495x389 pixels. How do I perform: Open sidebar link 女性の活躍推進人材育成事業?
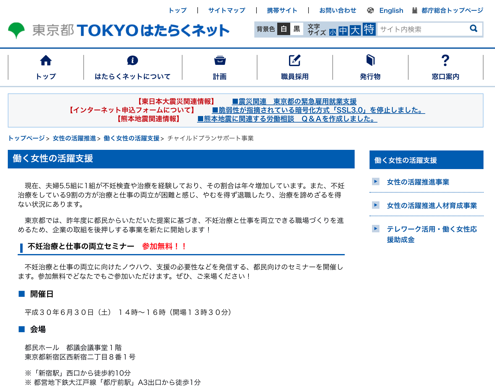tap(432, 205)
